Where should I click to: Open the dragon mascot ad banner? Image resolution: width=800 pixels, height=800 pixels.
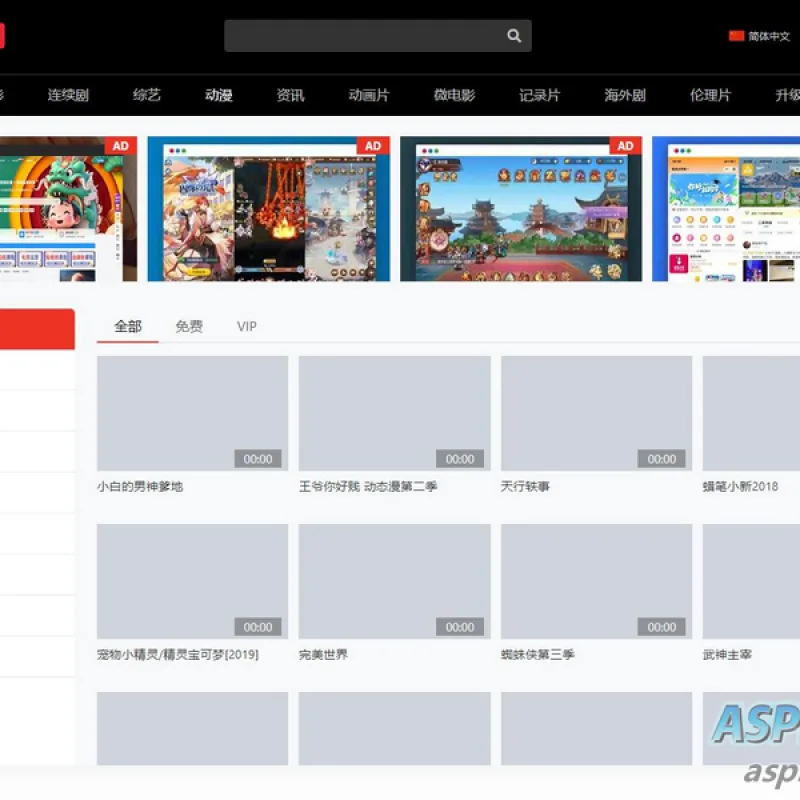click(68, 209)
